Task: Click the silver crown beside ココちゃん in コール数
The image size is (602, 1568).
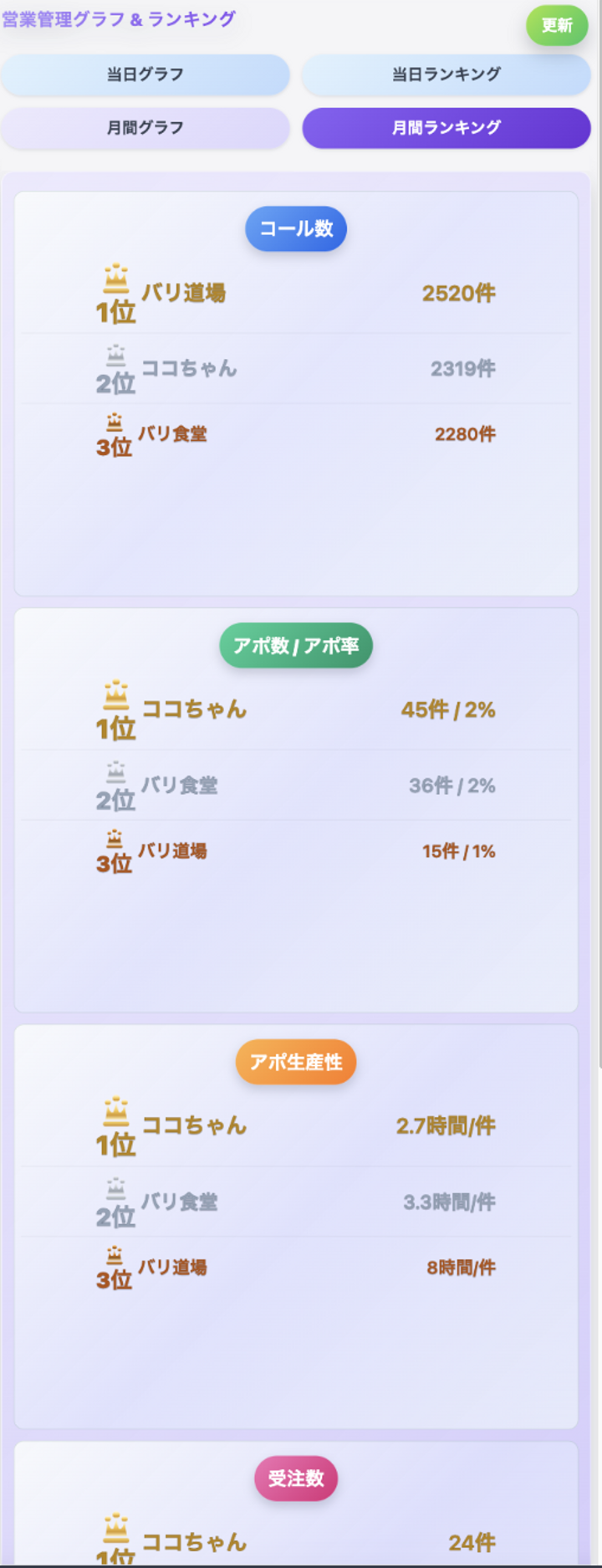Action: 115,356
